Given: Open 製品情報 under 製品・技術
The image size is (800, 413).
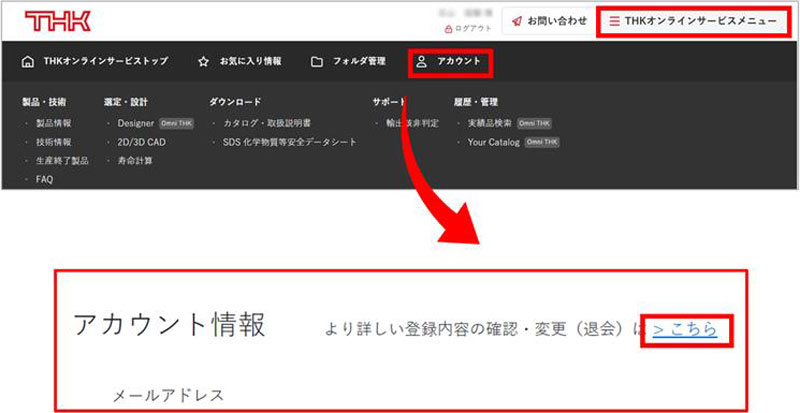Looking at the screenshot, I should click(x=54, y=123).
